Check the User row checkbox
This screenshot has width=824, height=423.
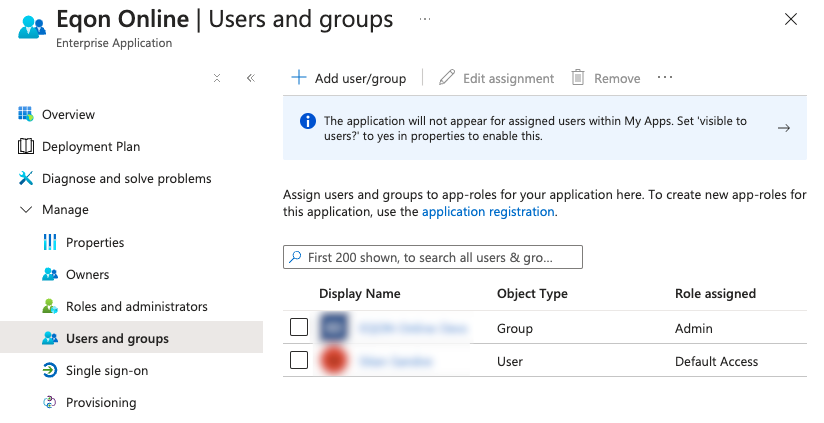[x=299, y=360]
